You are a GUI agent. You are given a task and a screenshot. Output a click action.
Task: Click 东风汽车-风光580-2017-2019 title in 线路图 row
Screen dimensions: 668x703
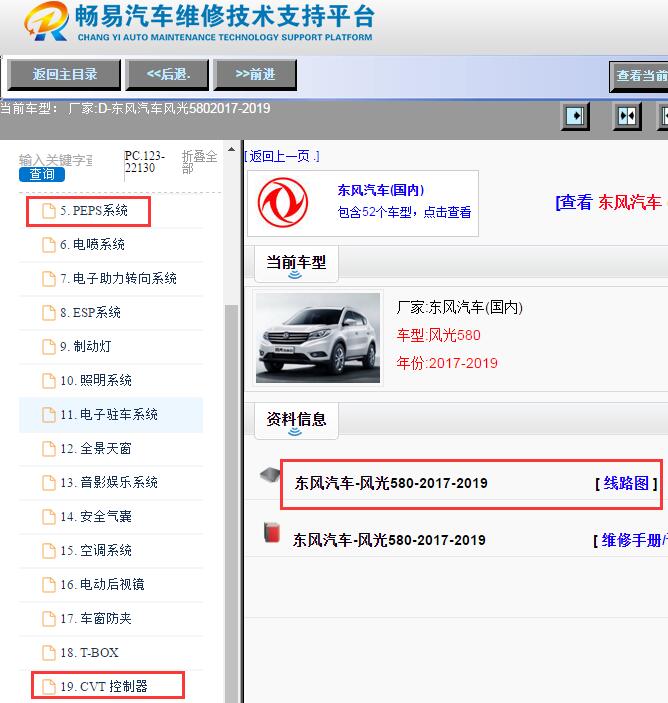pyautogui.click(x=391, y=483)
